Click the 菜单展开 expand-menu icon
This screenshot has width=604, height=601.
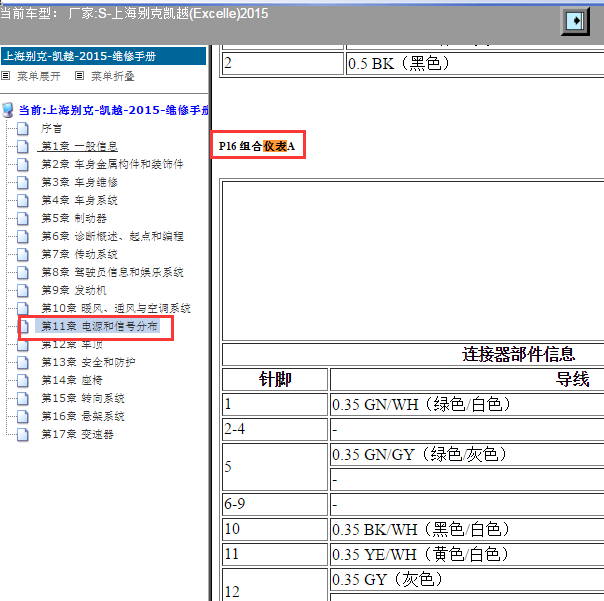point(5,76)
